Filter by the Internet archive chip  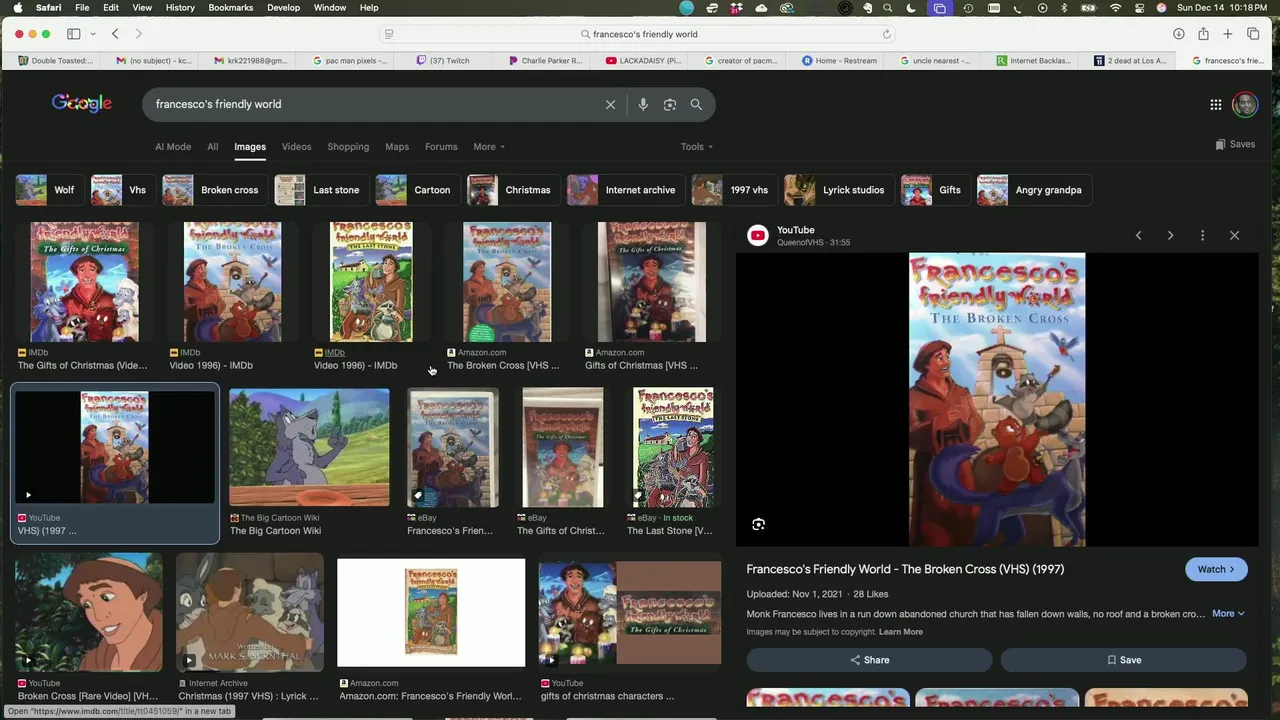624,190
